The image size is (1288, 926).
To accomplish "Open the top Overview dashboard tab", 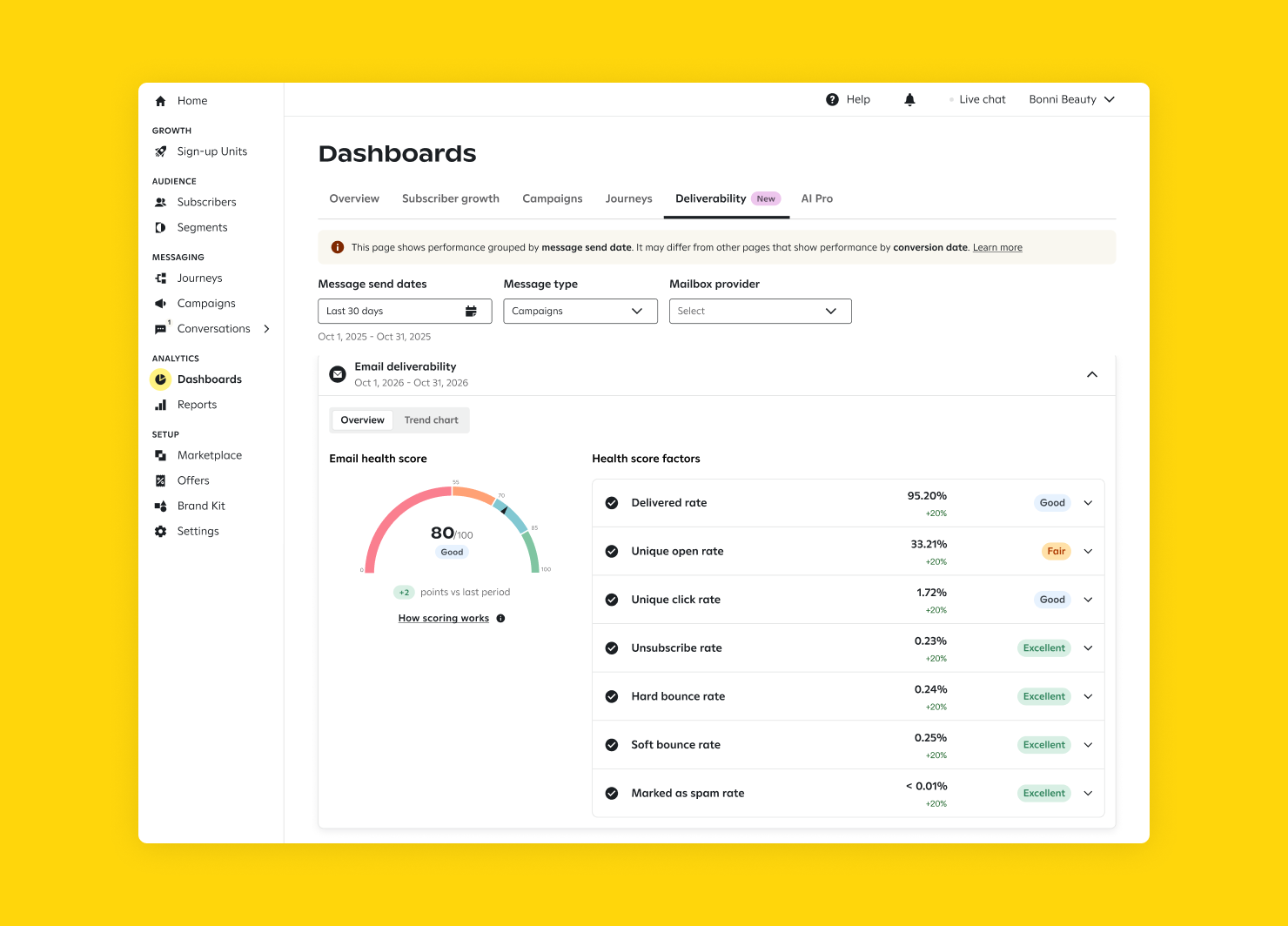I will tap(354, 198).
